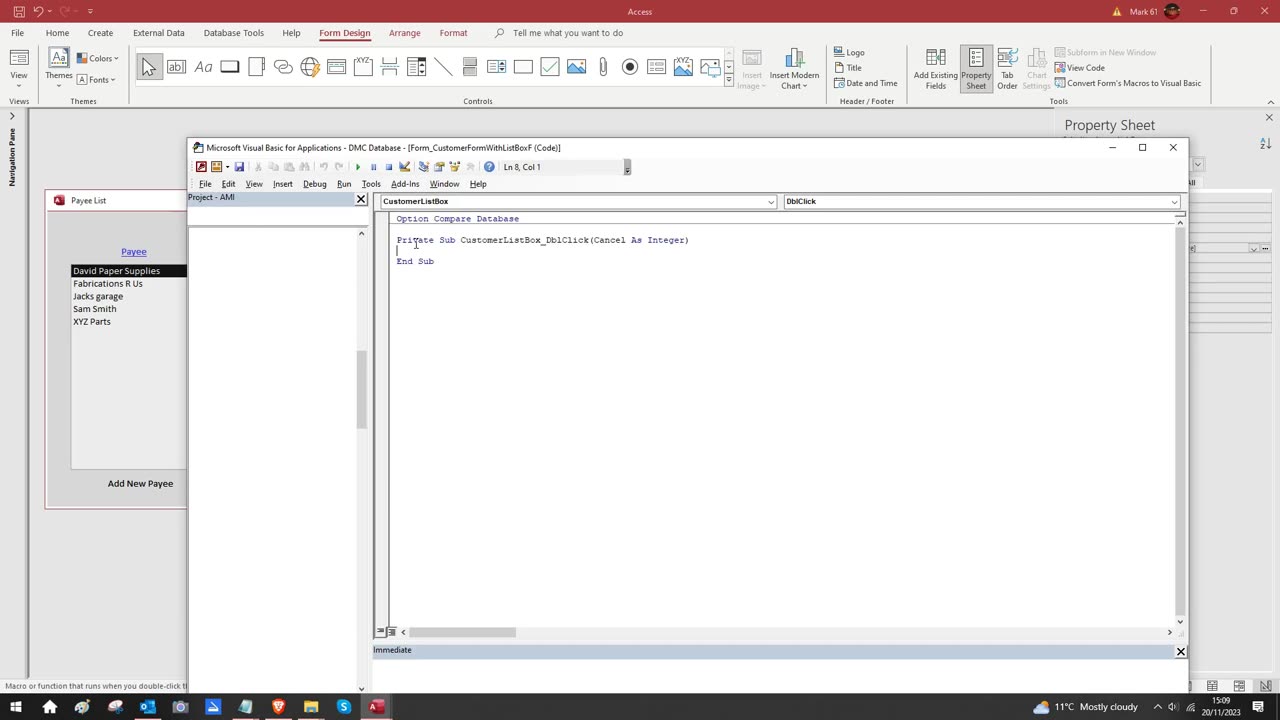Screen dimensions: 1280x720
Task: Expand the Colors dropdown in Themes group
Action: (98, 58)
